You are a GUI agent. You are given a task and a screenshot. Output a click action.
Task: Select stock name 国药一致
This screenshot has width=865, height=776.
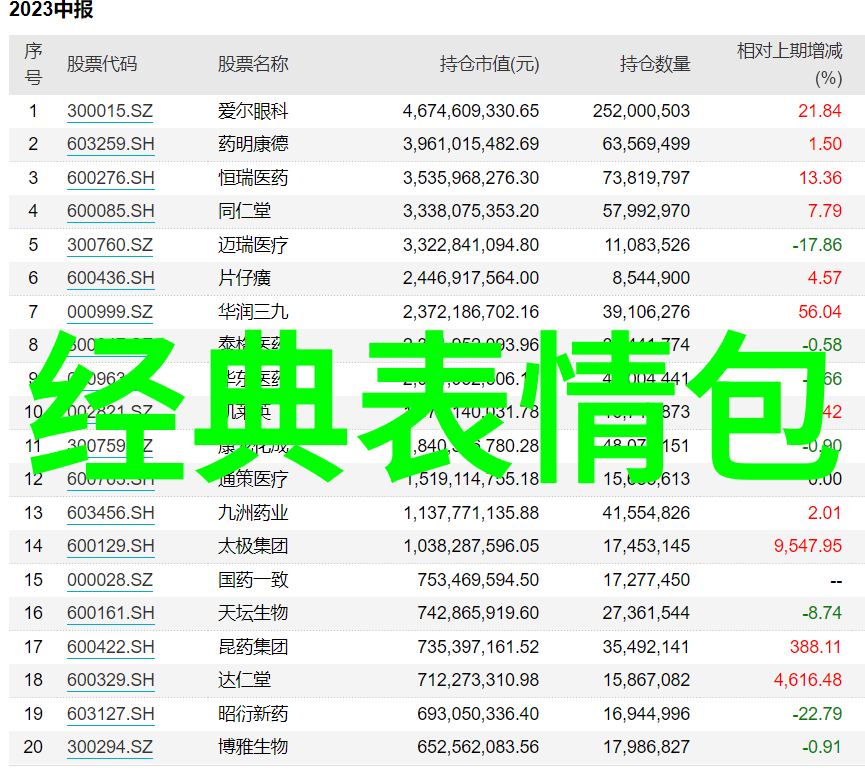tap(253, 580)
